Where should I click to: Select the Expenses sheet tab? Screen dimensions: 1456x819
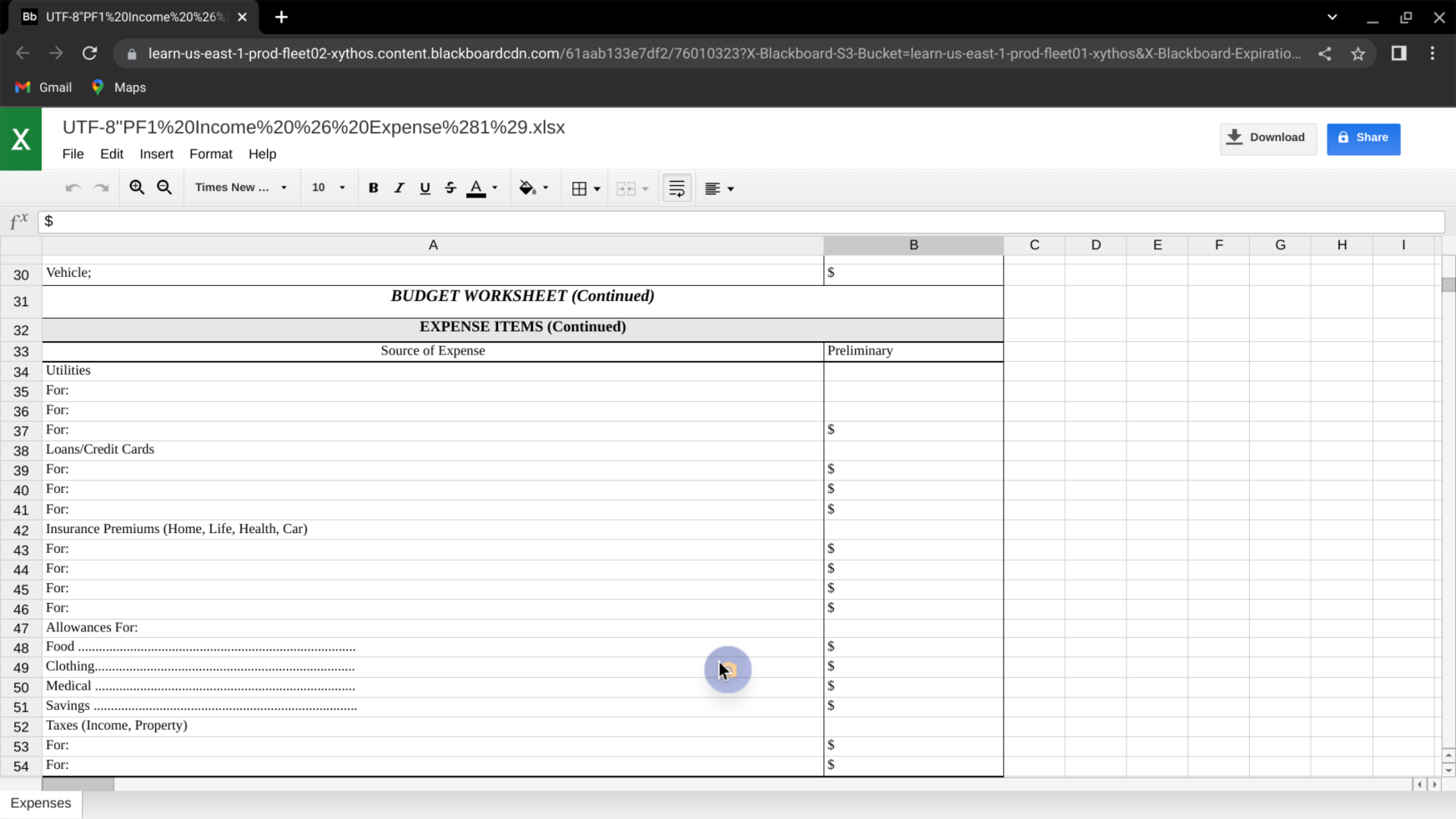coord(41,804)
